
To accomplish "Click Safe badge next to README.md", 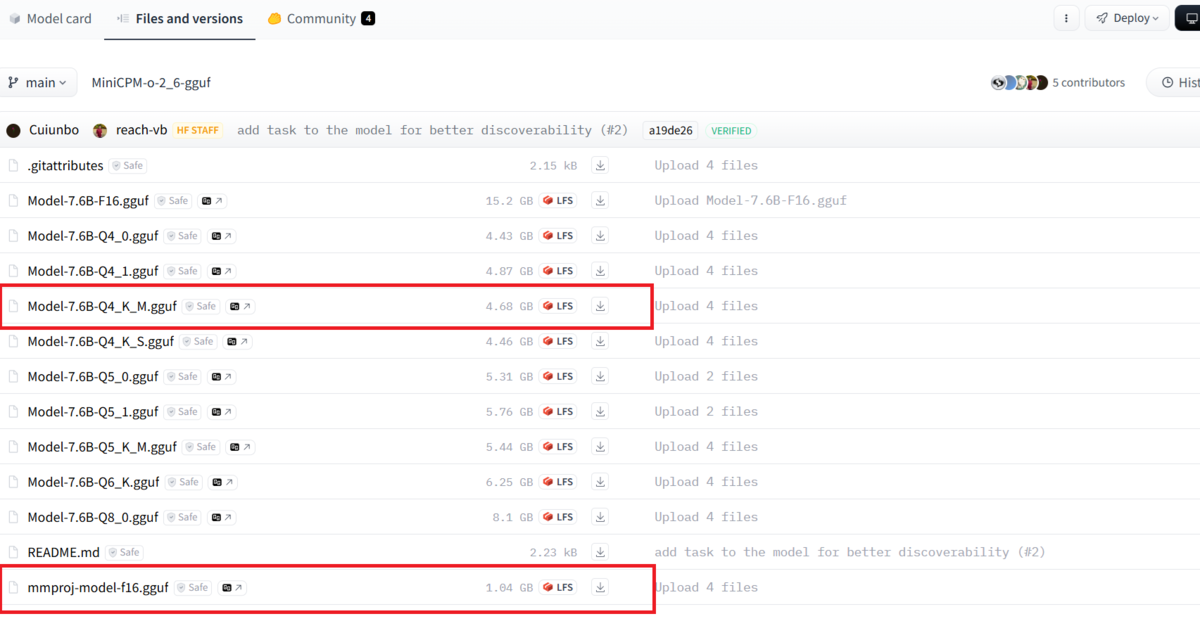I will point(124,552).
